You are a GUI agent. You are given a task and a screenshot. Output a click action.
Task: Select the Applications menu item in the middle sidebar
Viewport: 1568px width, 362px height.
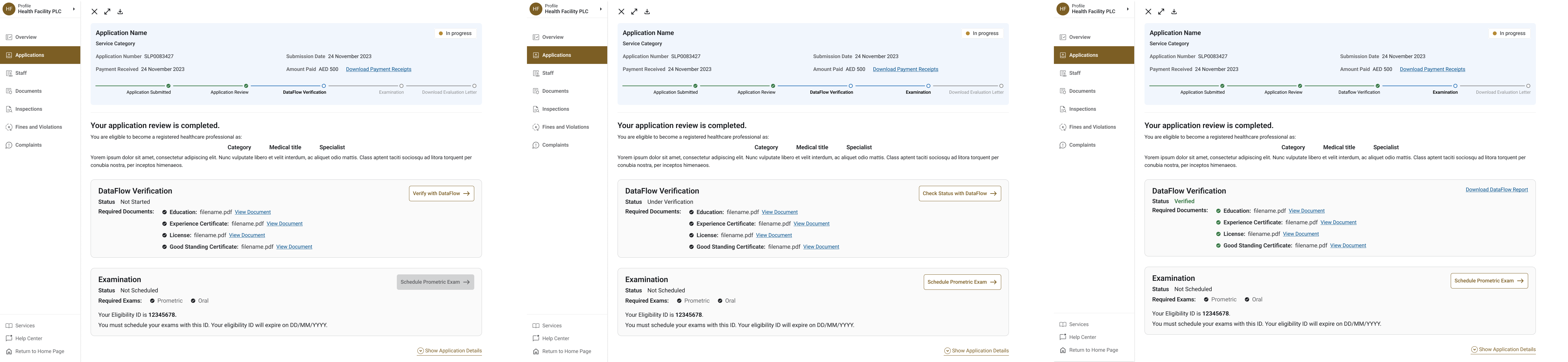(x=556, y=56)
